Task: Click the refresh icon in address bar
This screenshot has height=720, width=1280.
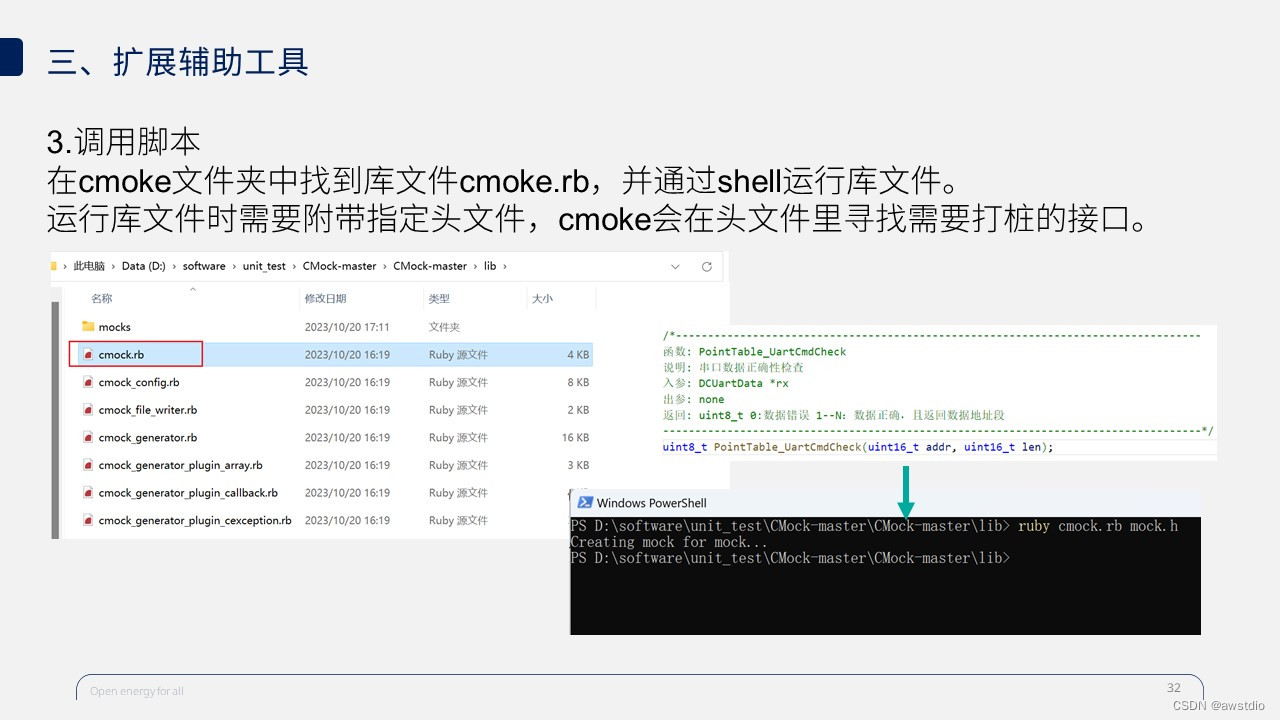Action: click(706, 266)
